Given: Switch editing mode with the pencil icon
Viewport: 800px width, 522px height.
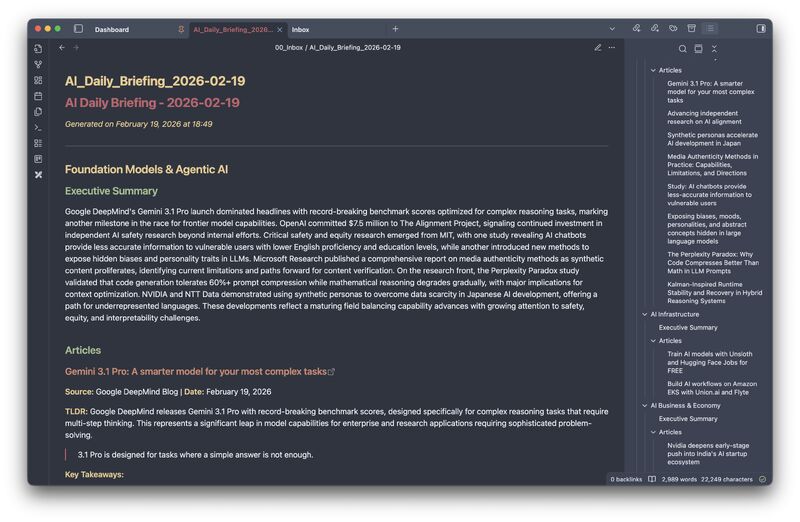Looking at the screenshot, I should 597,47.
